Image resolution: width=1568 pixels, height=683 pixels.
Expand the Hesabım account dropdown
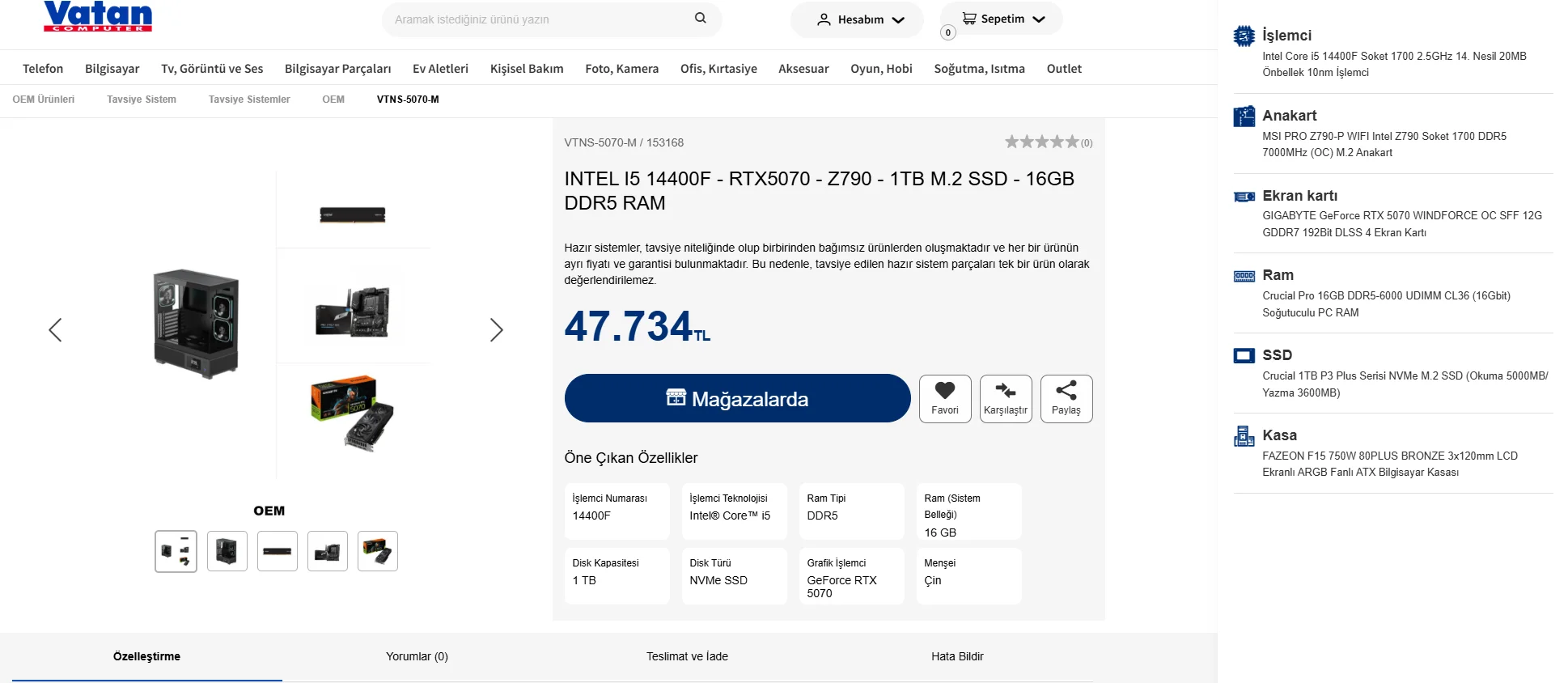tap(860, 19)
